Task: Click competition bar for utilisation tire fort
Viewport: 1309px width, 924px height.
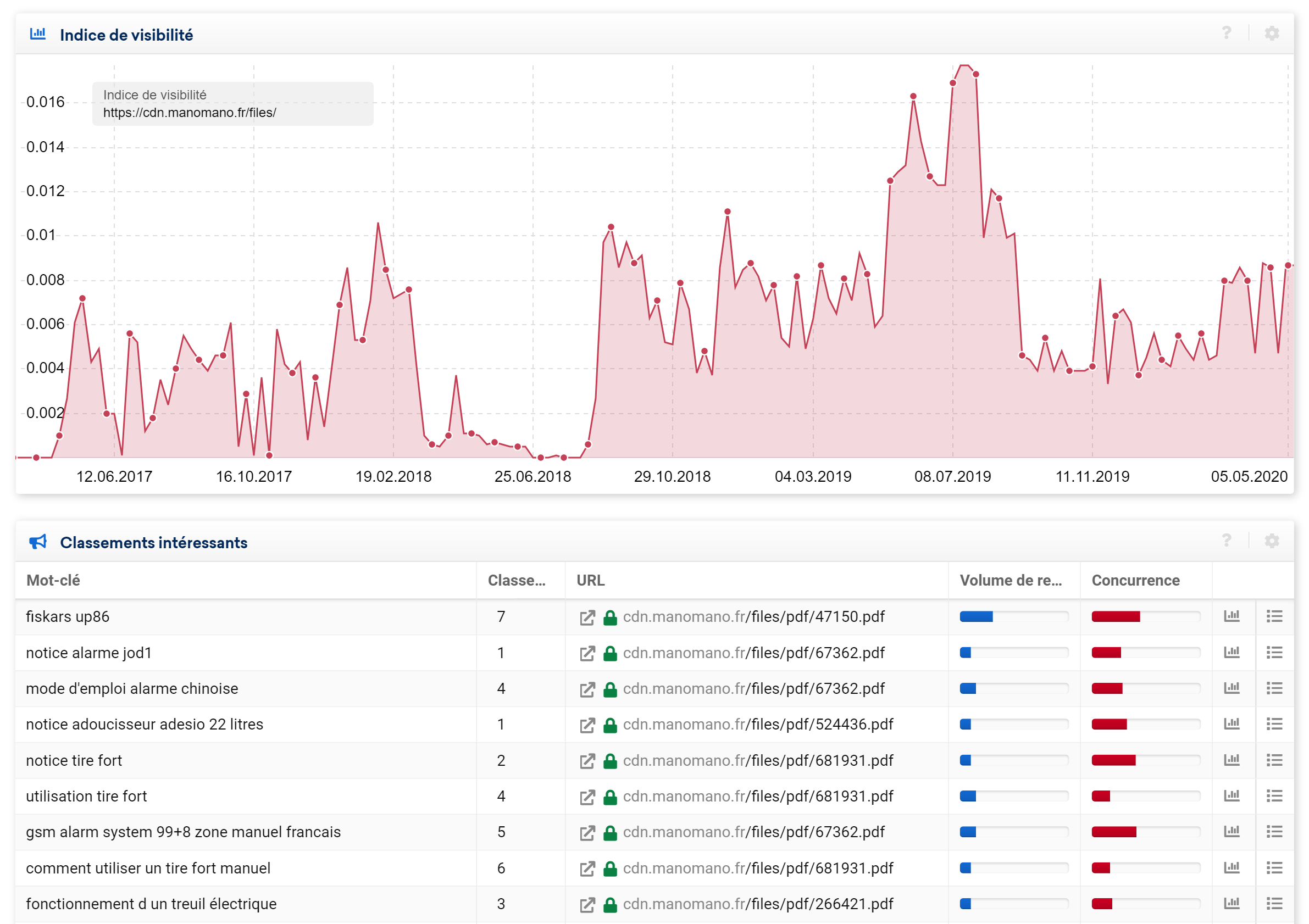Action: 1145,796
